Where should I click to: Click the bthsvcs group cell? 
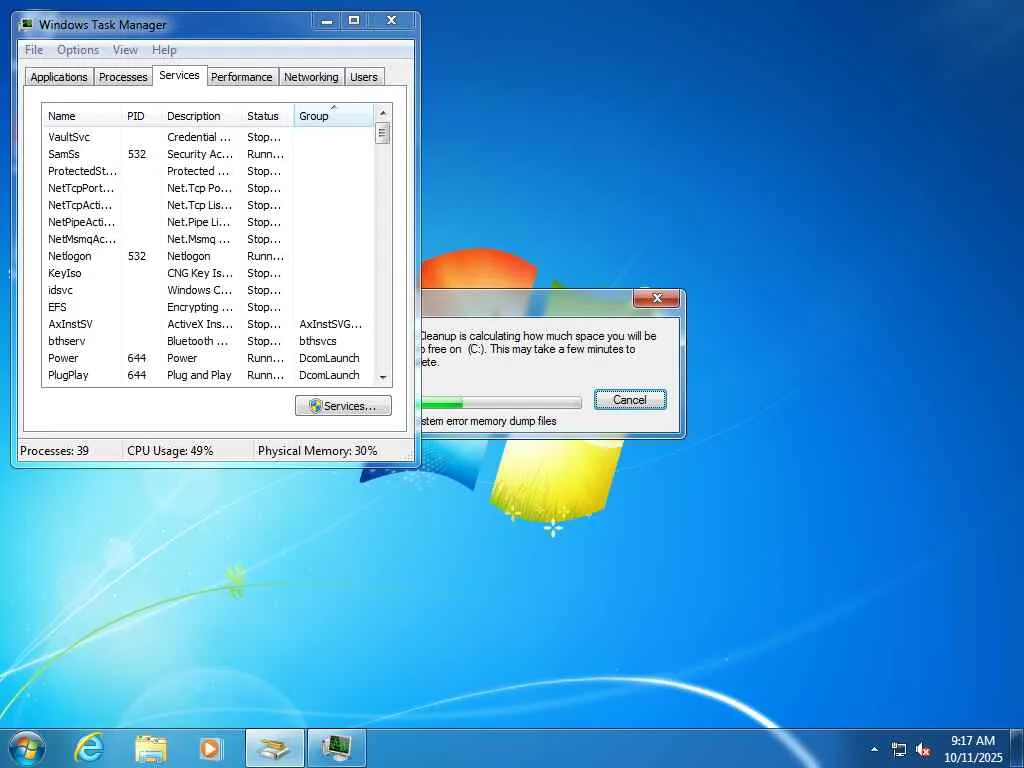pos(317,341)
